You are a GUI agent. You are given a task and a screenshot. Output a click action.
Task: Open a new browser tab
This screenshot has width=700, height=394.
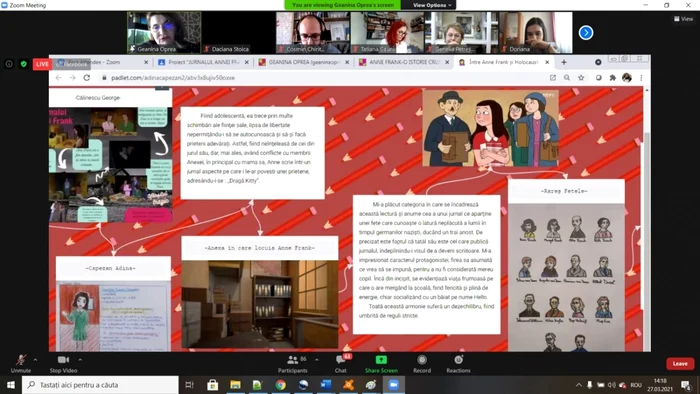564,62
